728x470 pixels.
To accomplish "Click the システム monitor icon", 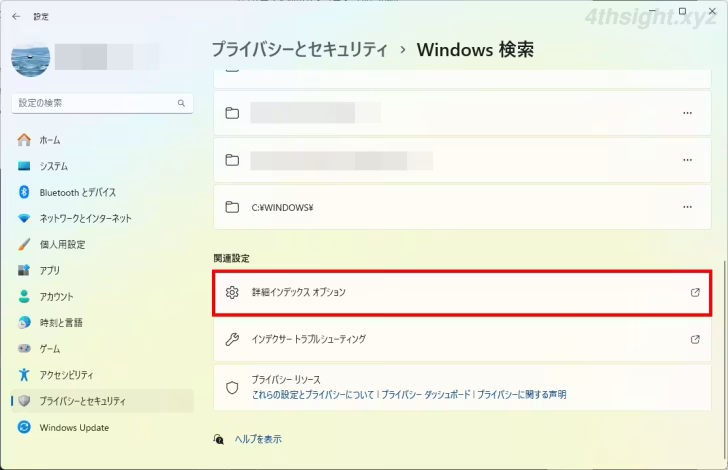I will tap(24, 166).
